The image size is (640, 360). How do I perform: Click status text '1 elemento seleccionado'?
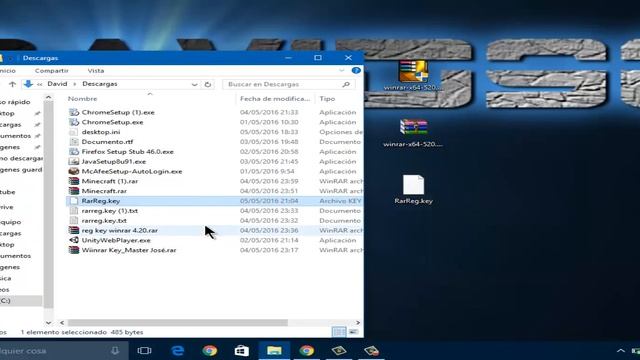coord(63,332)
